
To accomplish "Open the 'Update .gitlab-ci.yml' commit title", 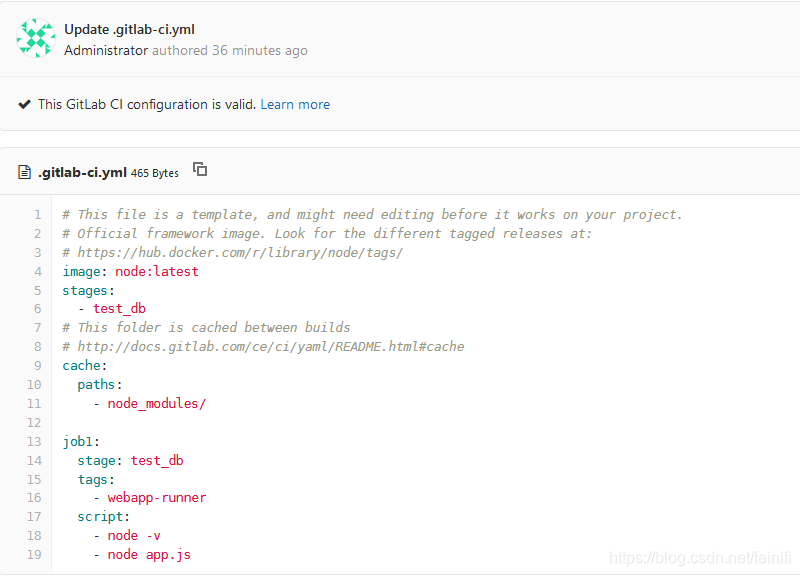I will pos(129,30).
